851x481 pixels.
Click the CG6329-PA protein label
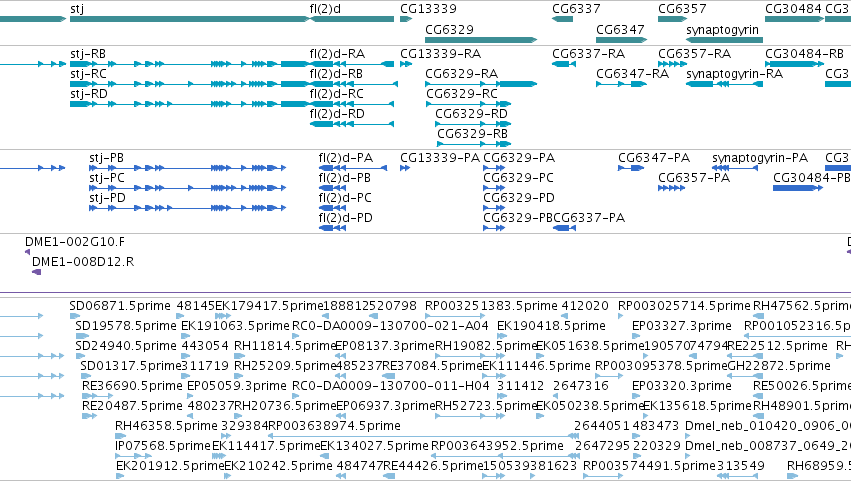coord(519,158)
